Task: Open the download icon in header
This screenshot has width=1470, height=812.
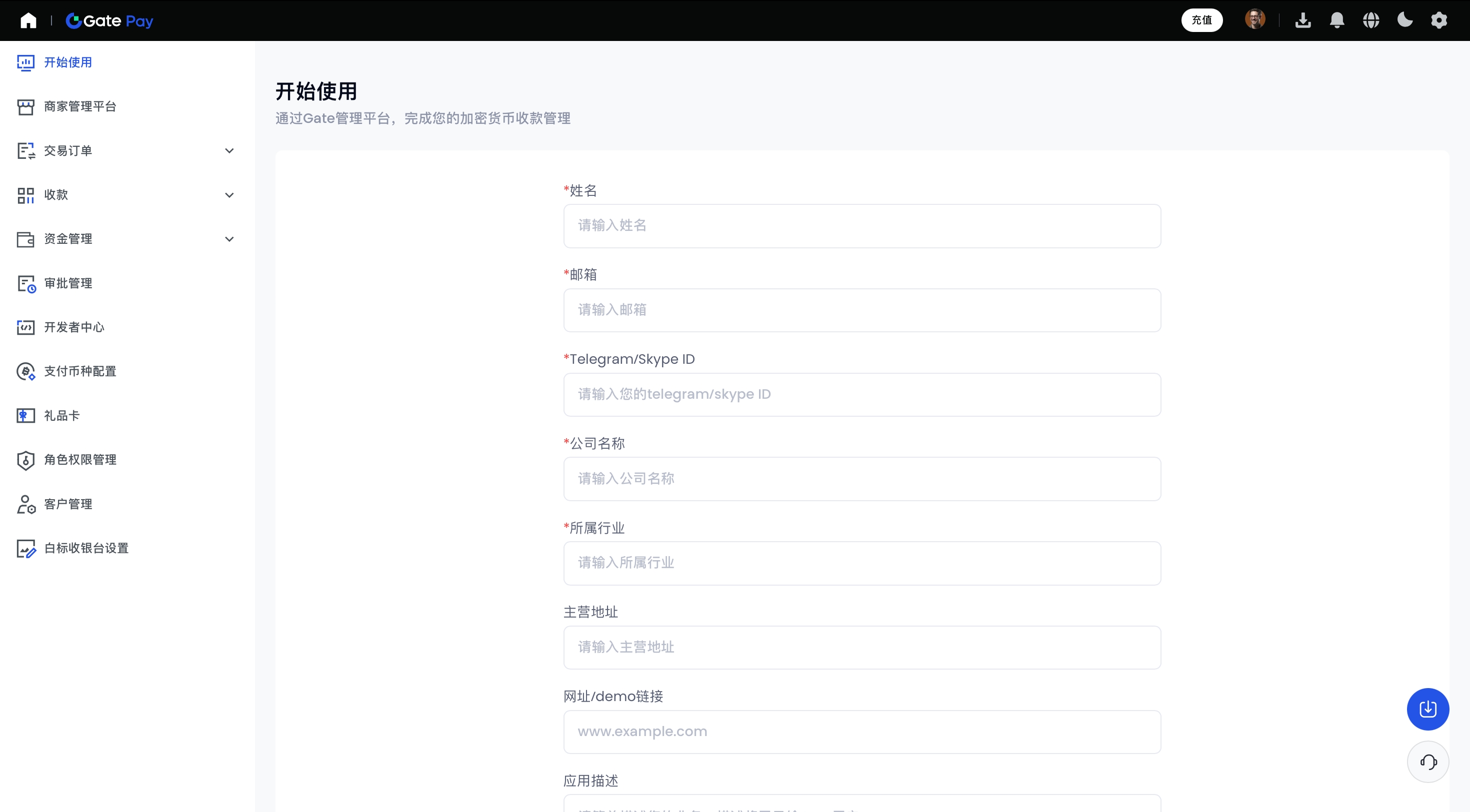Action: point(1303,20)
